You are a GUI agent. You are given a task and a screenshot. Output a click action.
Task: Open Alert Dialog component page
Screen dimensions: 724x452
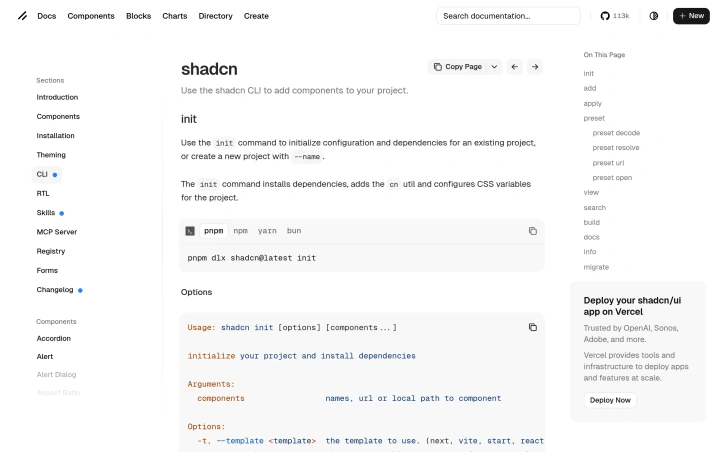[56, 374]
